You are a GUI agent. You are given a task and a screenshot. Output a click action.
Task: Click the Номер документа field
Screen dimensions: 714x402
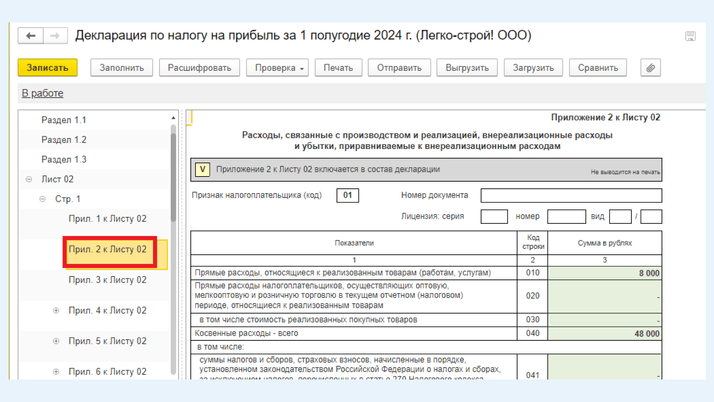[571, 195]
